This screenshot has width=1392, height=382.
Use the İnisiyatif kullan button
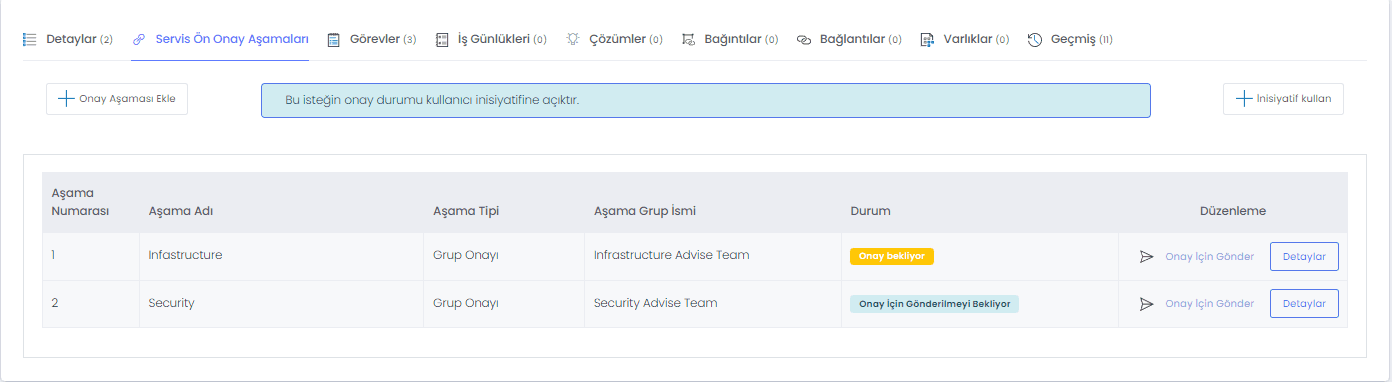[1283, 99]
